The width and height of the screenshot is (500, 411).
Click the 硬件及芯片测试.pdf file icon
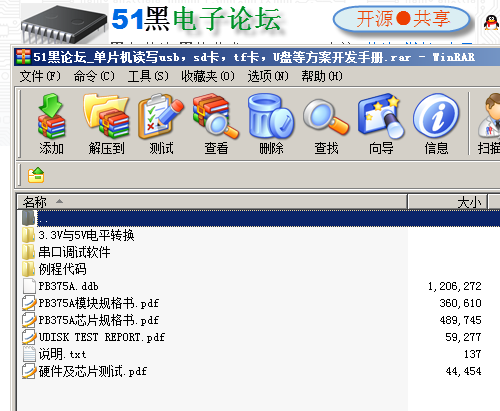pyautogui.click(x=29, y=371)
